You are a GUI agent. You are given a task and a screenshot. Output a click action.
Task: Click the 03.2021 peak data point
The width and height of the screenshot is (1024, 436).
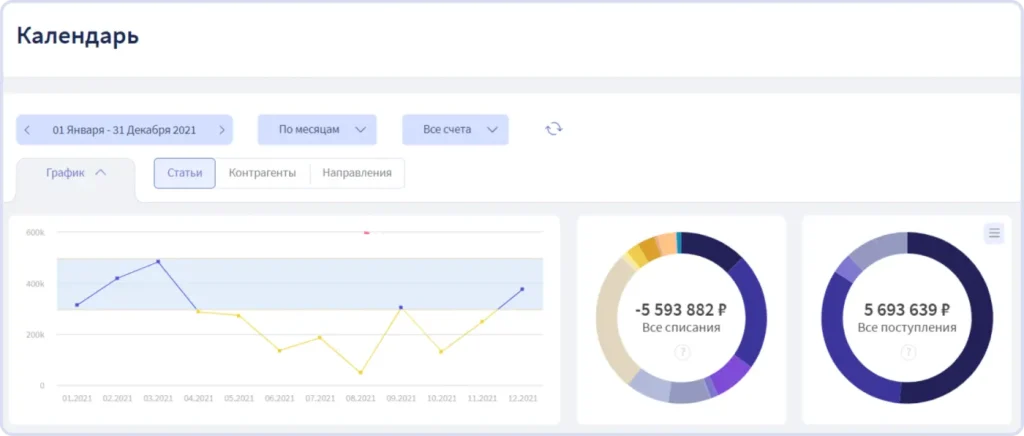point(158,262)
